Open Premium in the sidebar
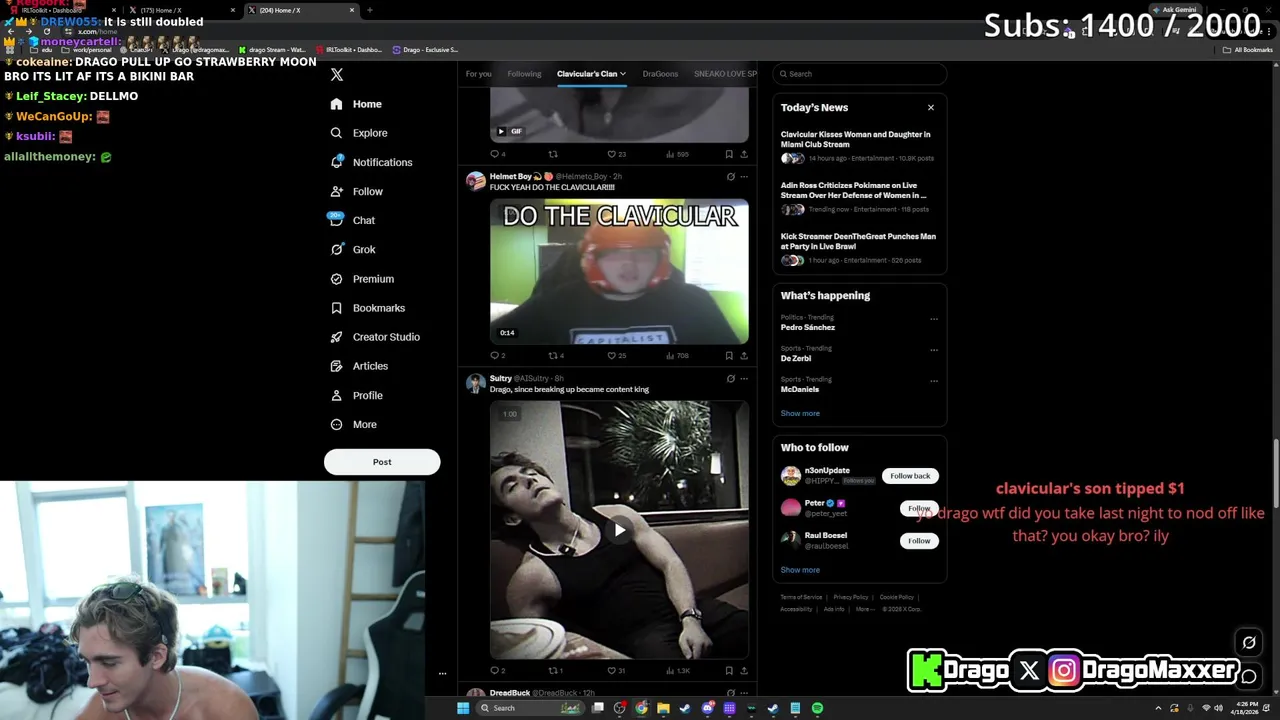This screenshot has width=1280, height=720. [361, 279]
